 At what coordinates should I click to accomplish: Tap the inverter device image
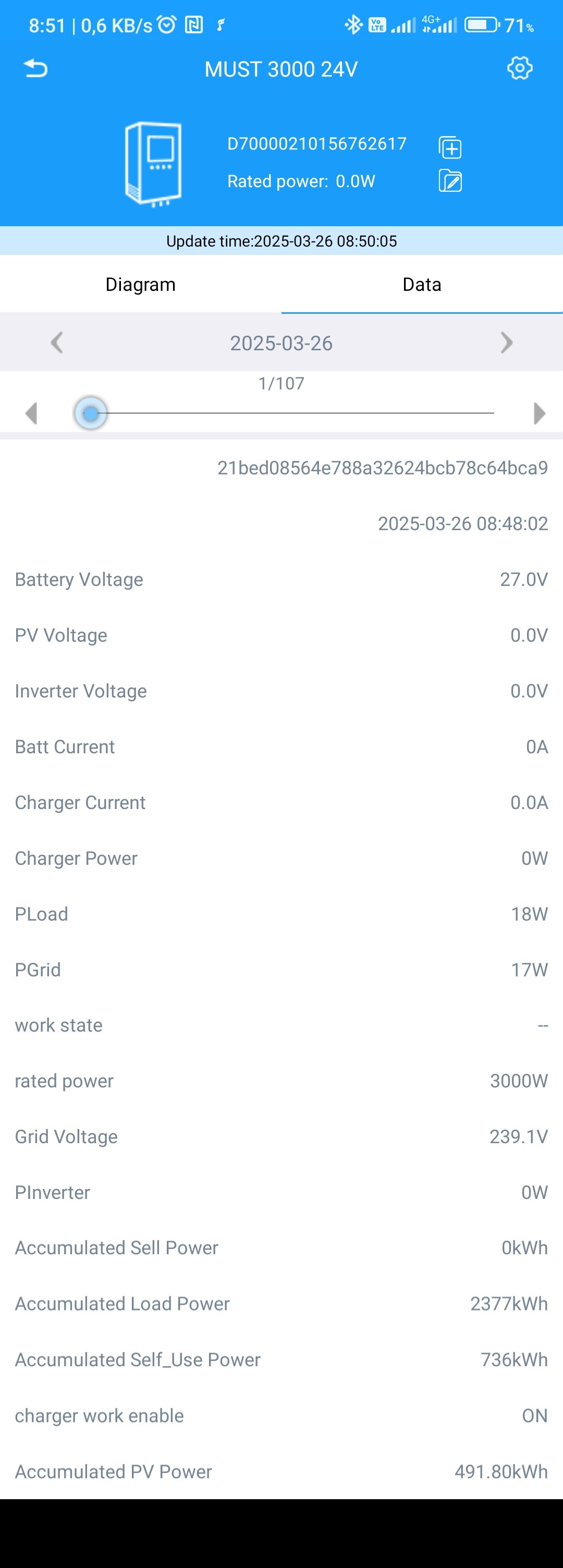pos(153,164)
